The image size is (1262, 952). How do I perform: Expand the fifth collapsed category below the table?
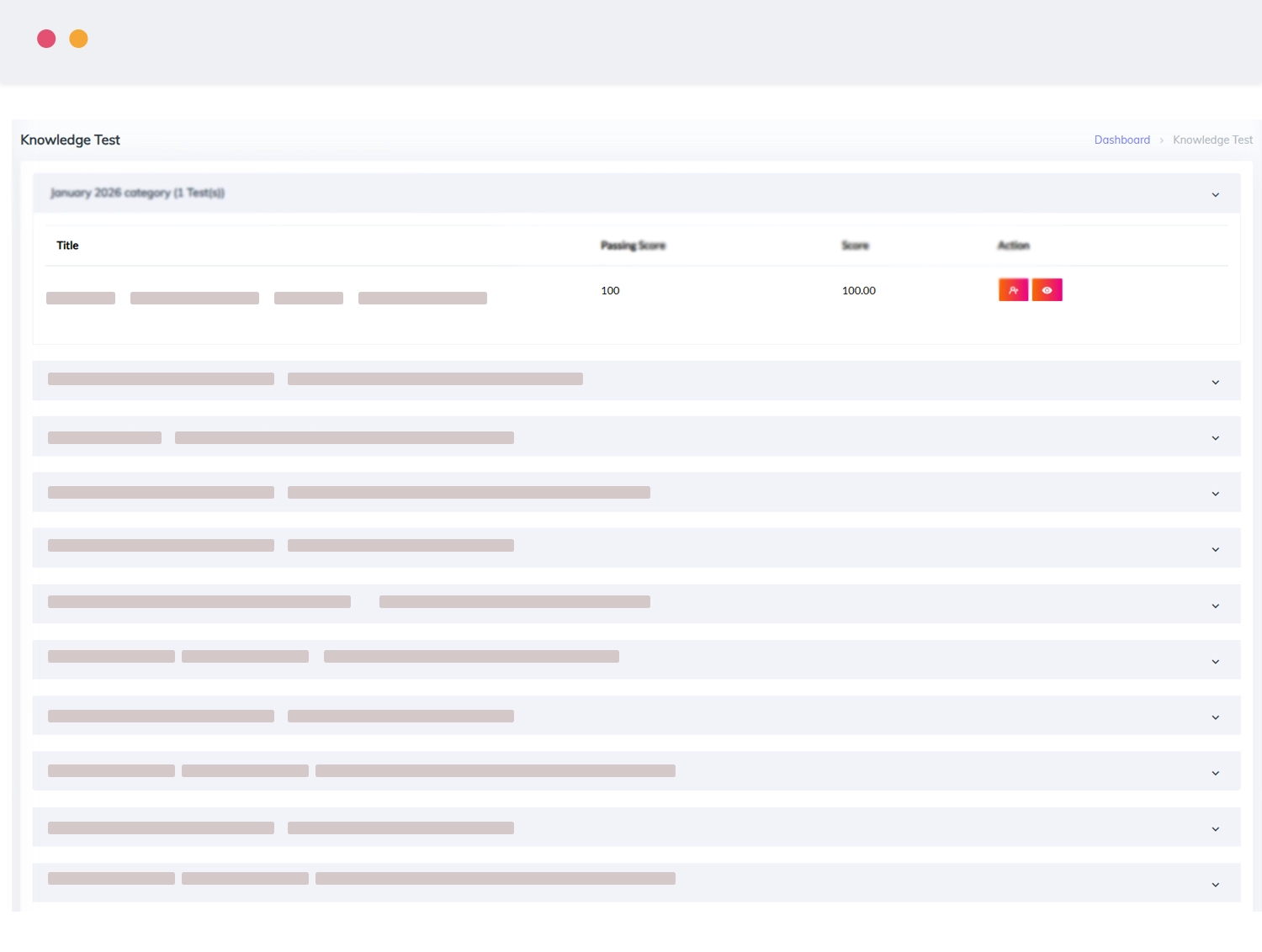coord(1215,605)
